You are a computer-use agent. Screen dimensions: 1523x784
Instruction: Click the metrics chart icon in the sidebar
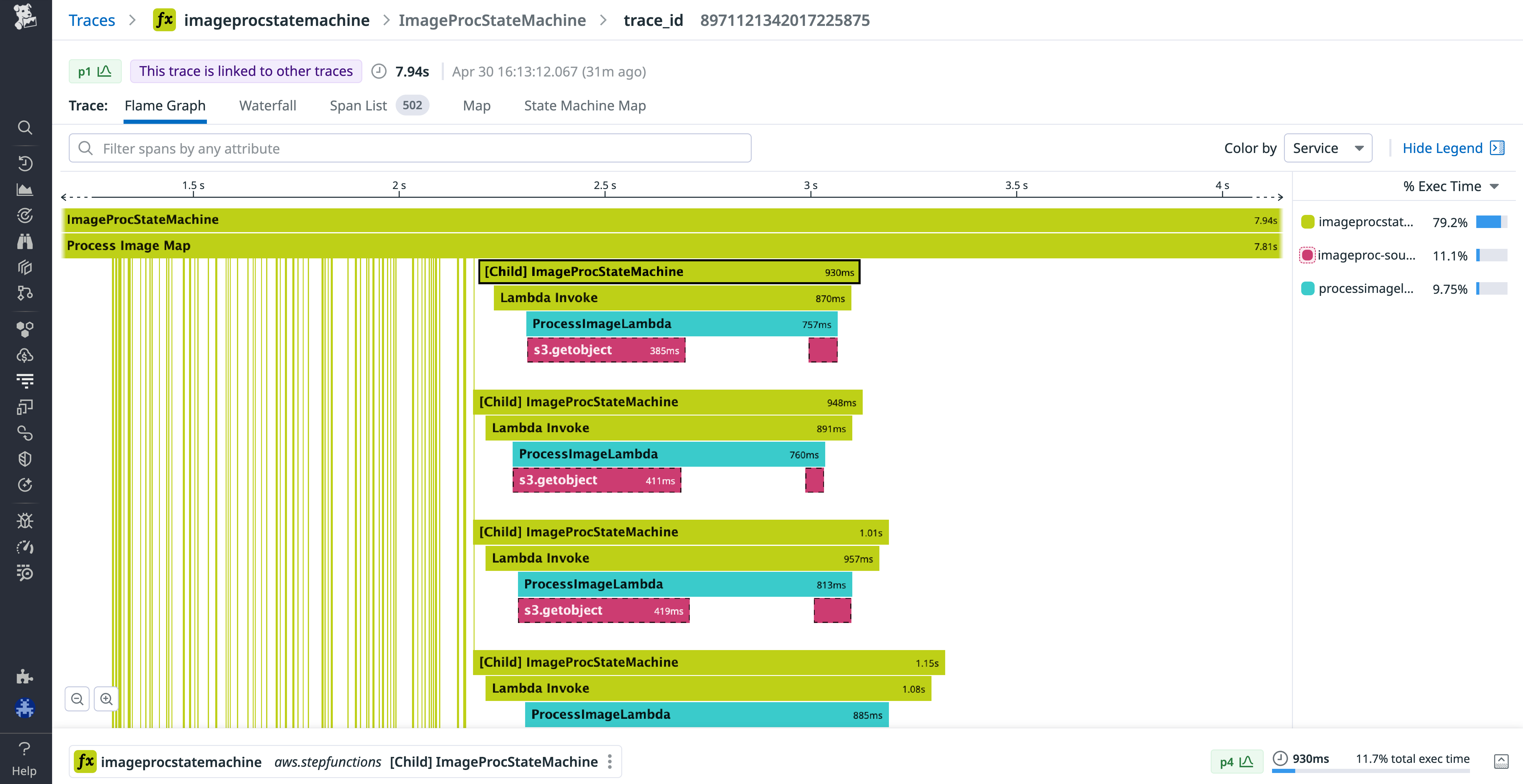click(x=25, y=190)
